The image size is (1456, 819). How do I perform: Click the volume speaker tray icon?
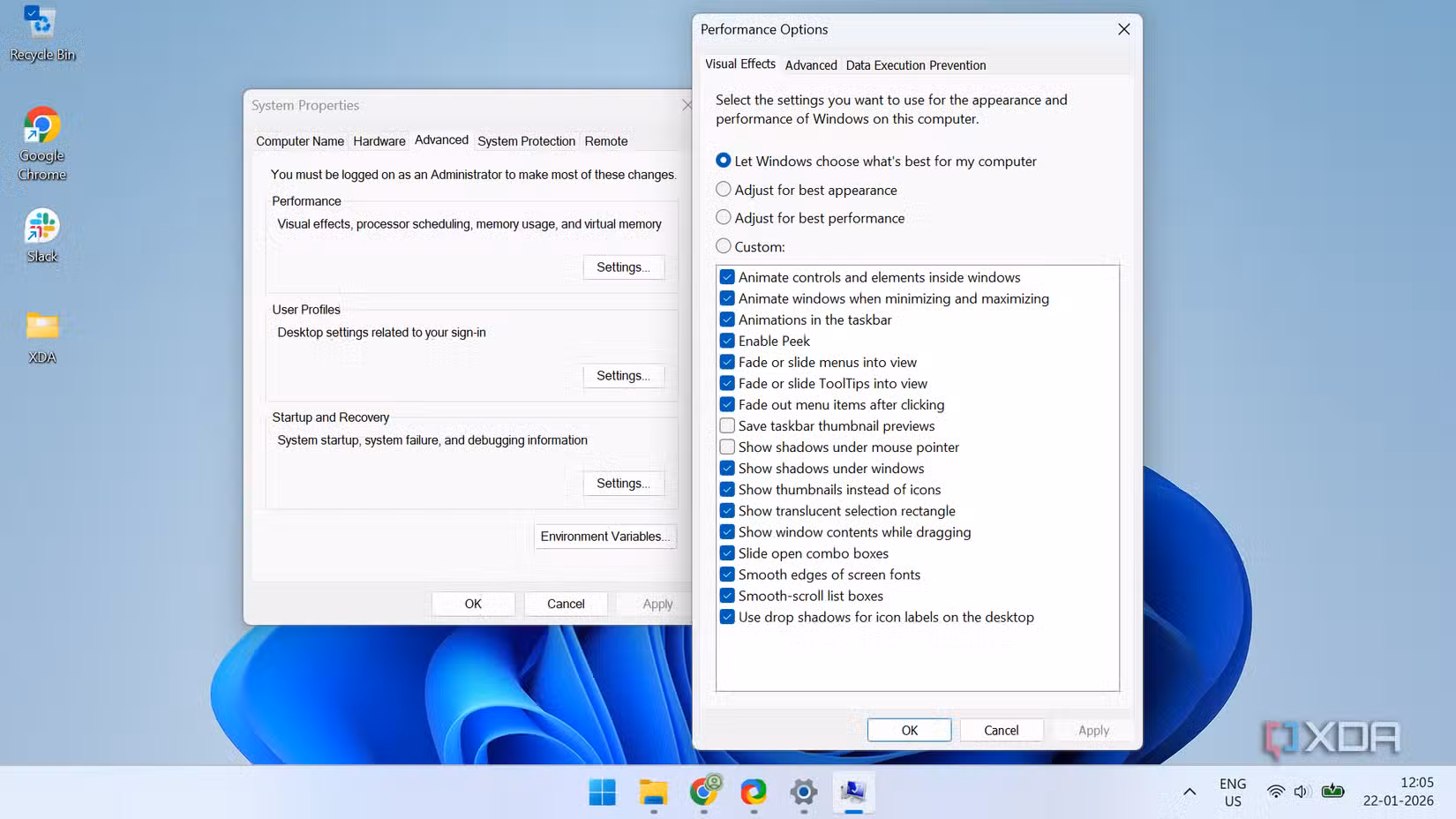pyautogui.click(x=1302, y=792)
